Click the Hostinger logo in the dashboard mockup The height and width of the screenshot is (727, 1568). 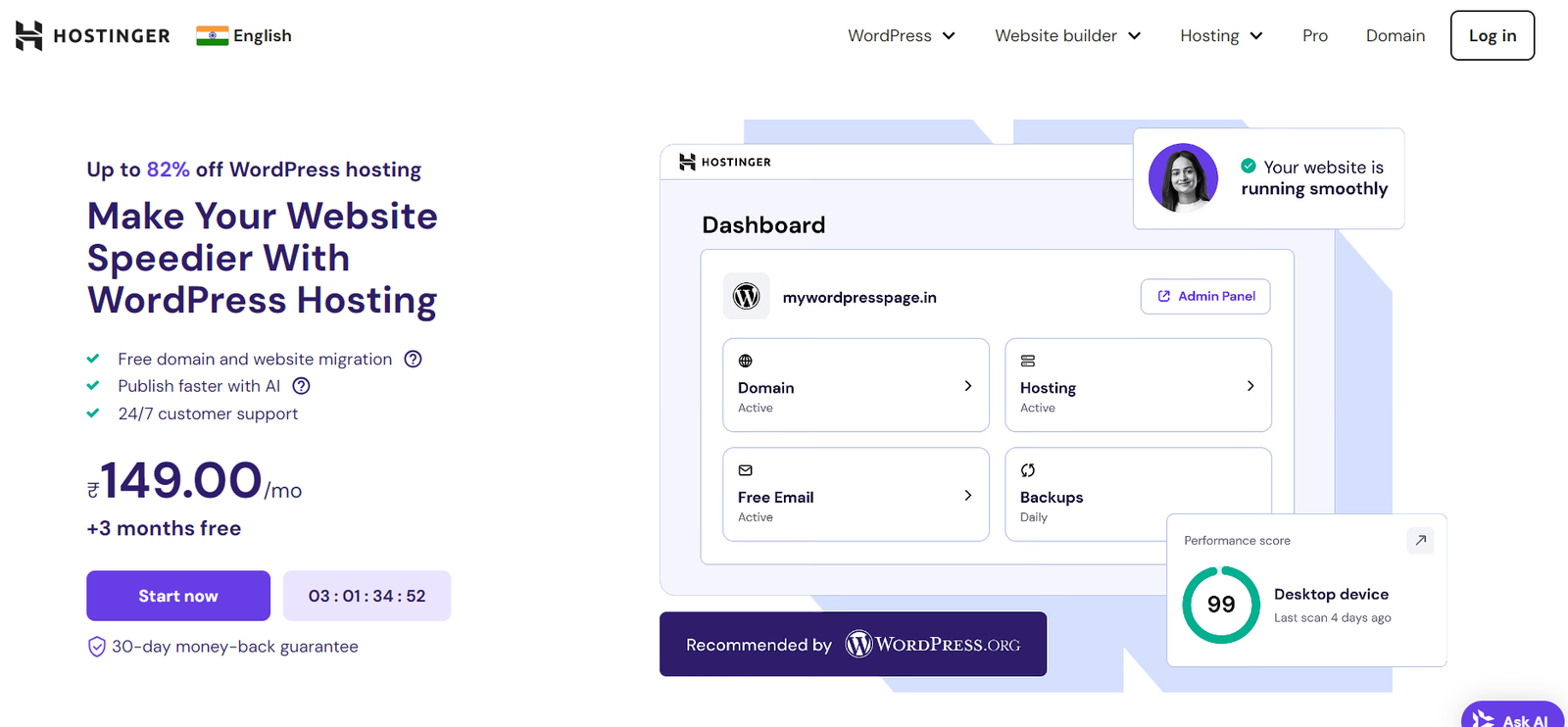pyautogui.click(x=725, y=162)
